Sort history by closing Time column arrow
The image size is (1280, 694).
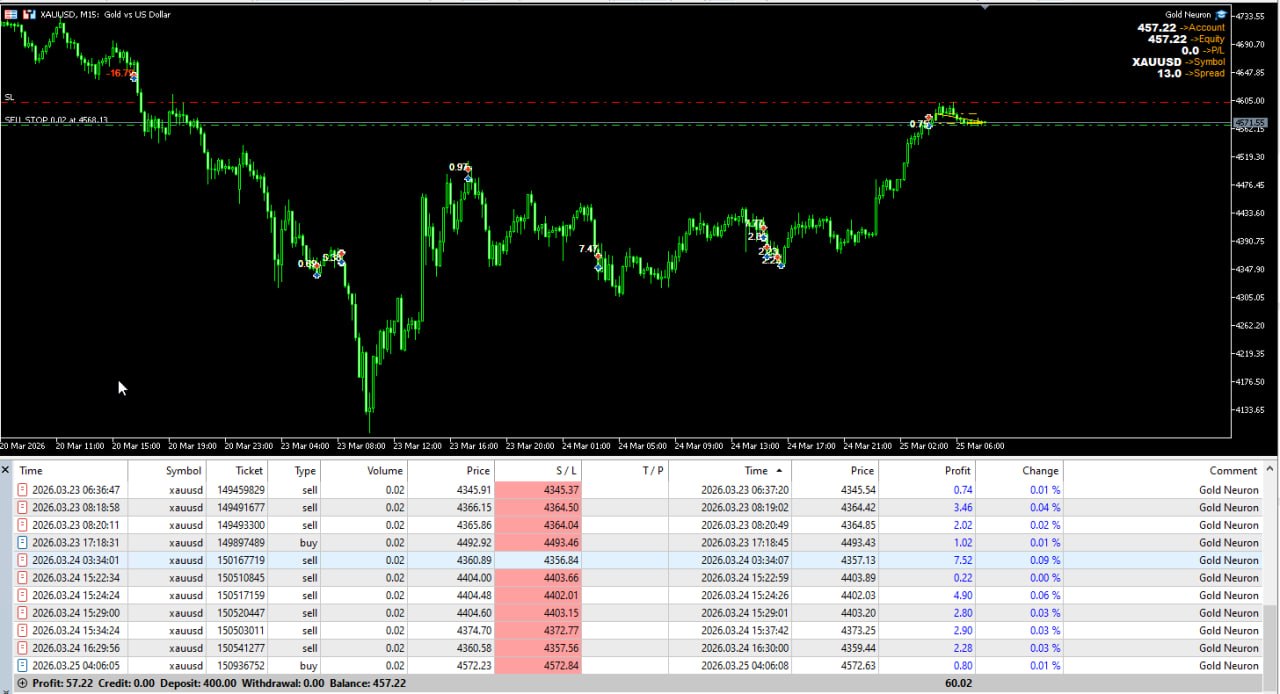[778, 471]
